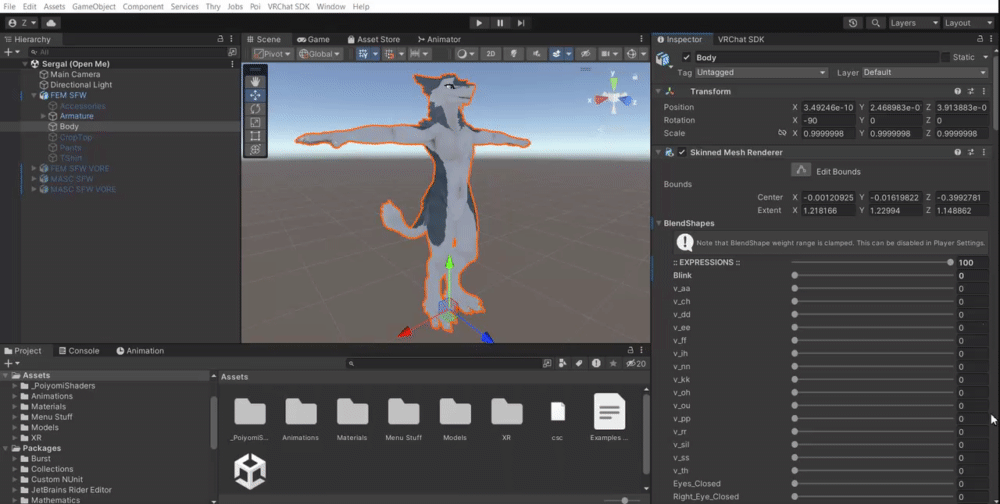The height and width of the screenshot is (504, 1000).
Task: Click search by label tag icon
Action: 579,363
